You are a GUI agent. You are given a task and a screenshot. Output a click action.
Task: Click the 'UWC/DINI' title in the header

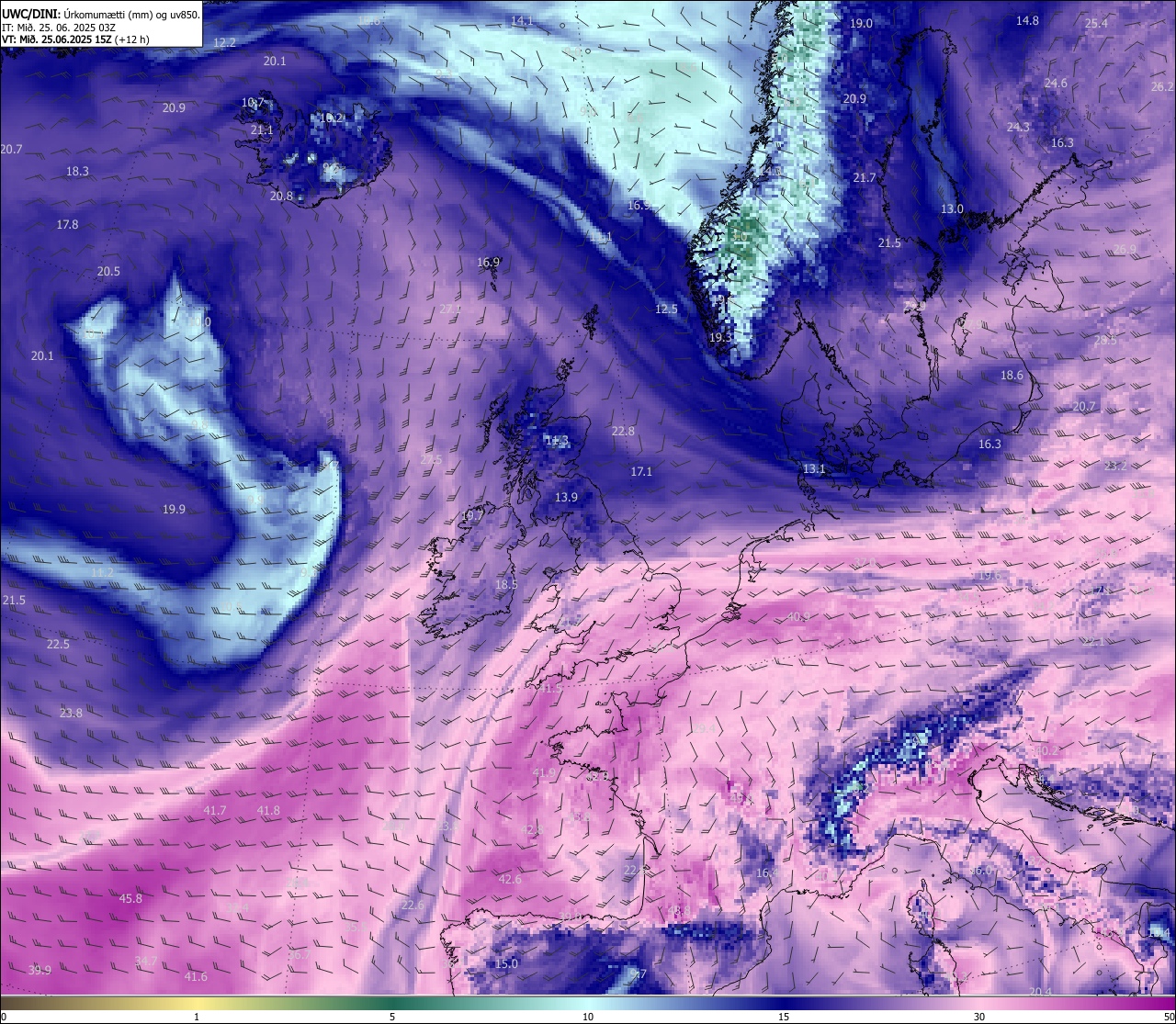click(x=30, y=15)
